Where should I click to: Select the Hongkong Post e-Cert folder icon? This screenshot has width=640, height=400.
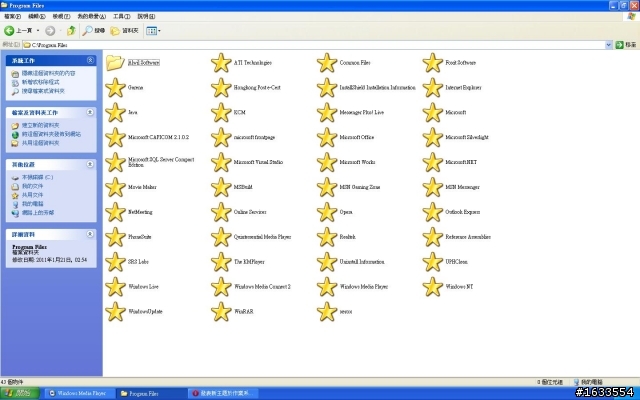pyautogui.click(x=221, y=88)
